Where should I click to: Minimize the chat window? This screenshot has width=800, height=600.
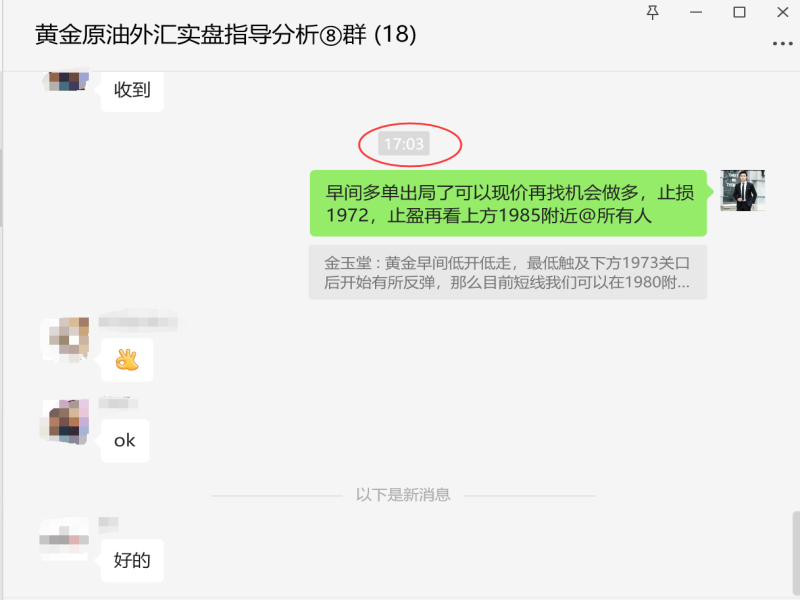coord(696,12)
